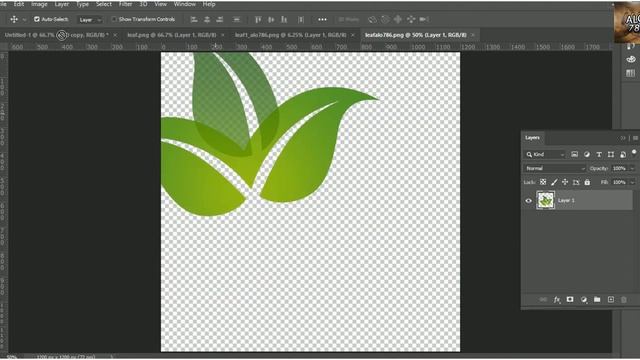
Task: Open the Fill slider dropdown arrow
Action: coord(632,182)
